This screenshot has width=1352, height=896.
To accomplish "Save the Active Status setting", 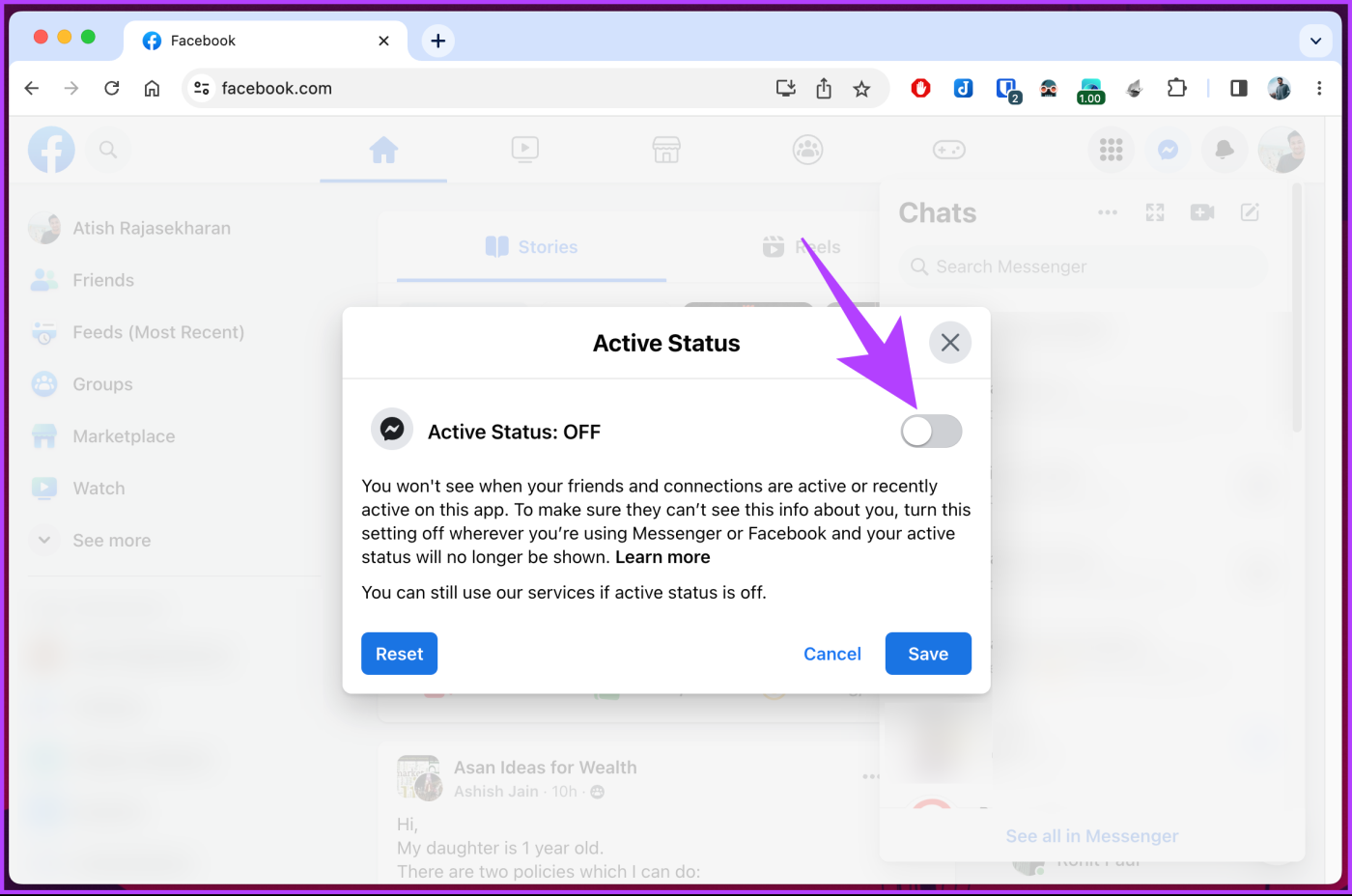I will pyautogui.click(x=928, y=654).
